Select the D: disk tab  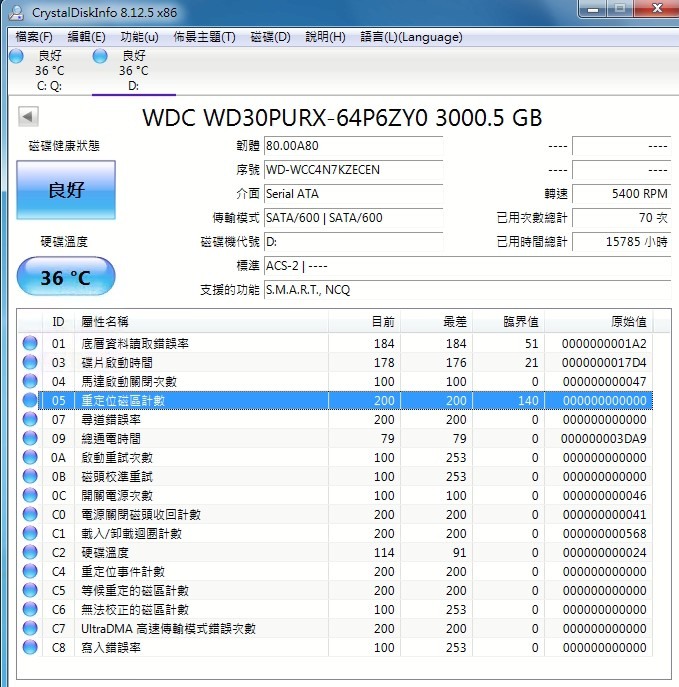pyautogui.click(x=134, y=71)
